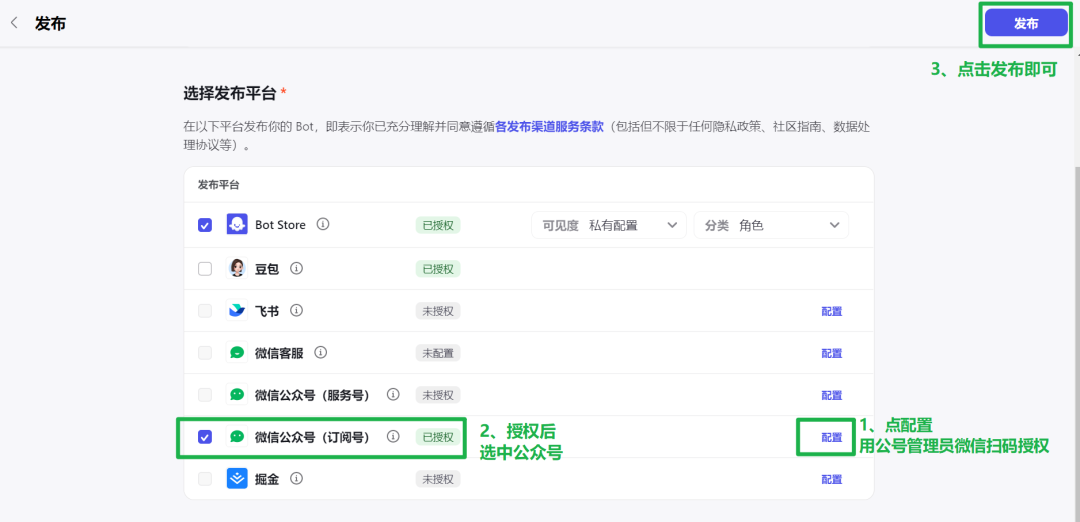Click the 未授权 badge in 服务号 row

[x=437, y=395]
